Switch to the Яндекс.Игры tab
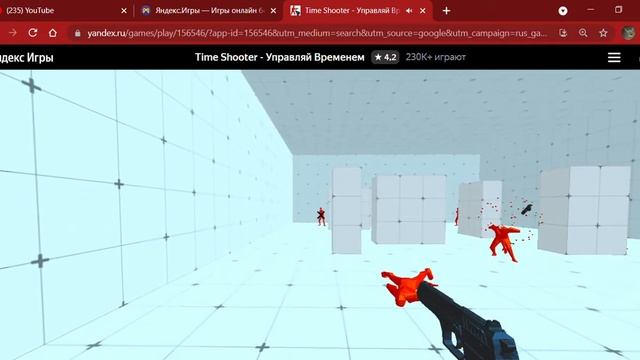Screen dimensions: 640x360 click(x=208, y=11)
